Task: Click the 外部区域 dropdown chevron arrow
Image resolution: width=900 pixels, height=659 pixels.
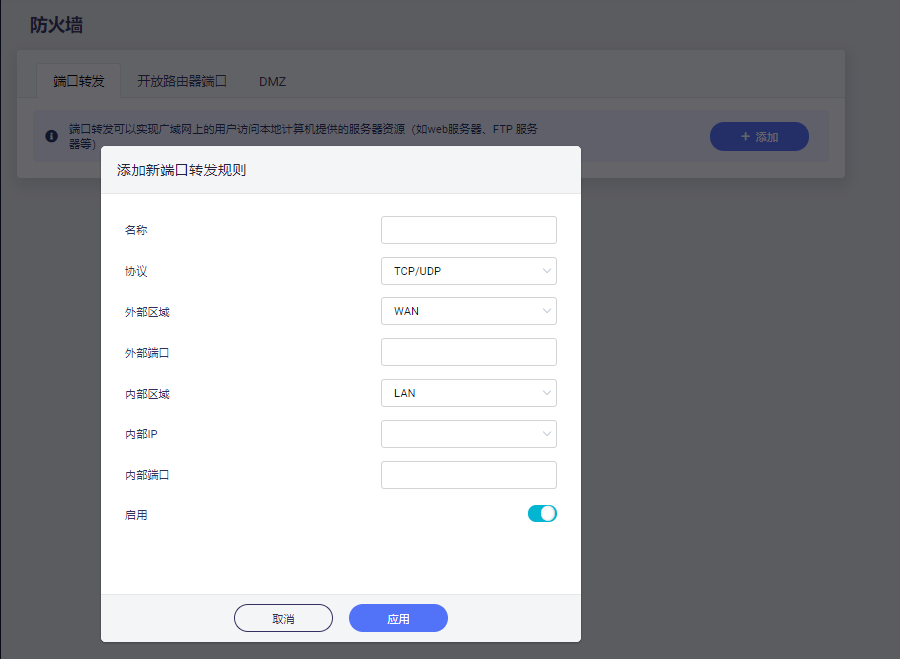Action: tap(547, 311)
